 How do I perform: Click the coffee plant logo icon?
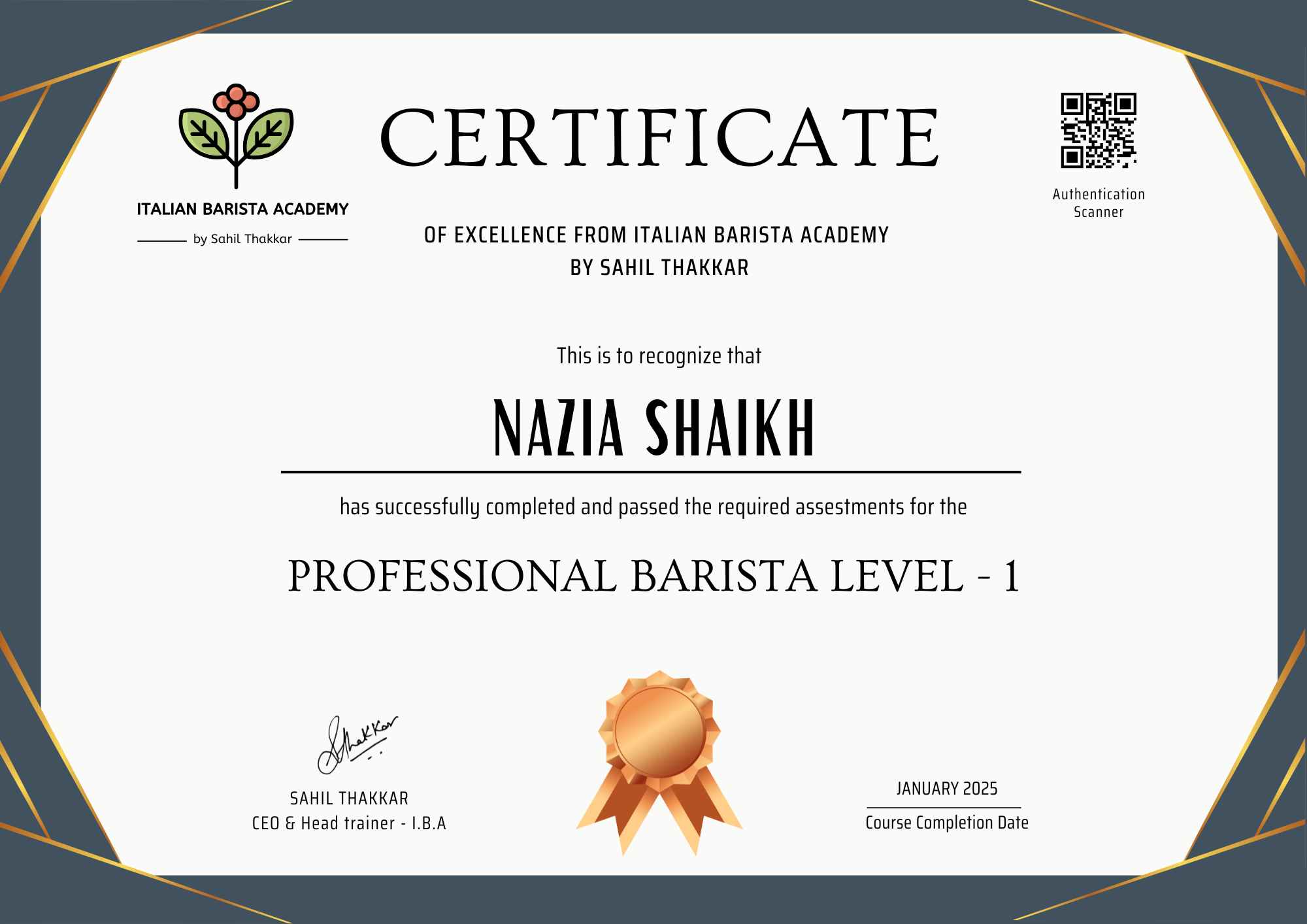(x=236, y=134)
